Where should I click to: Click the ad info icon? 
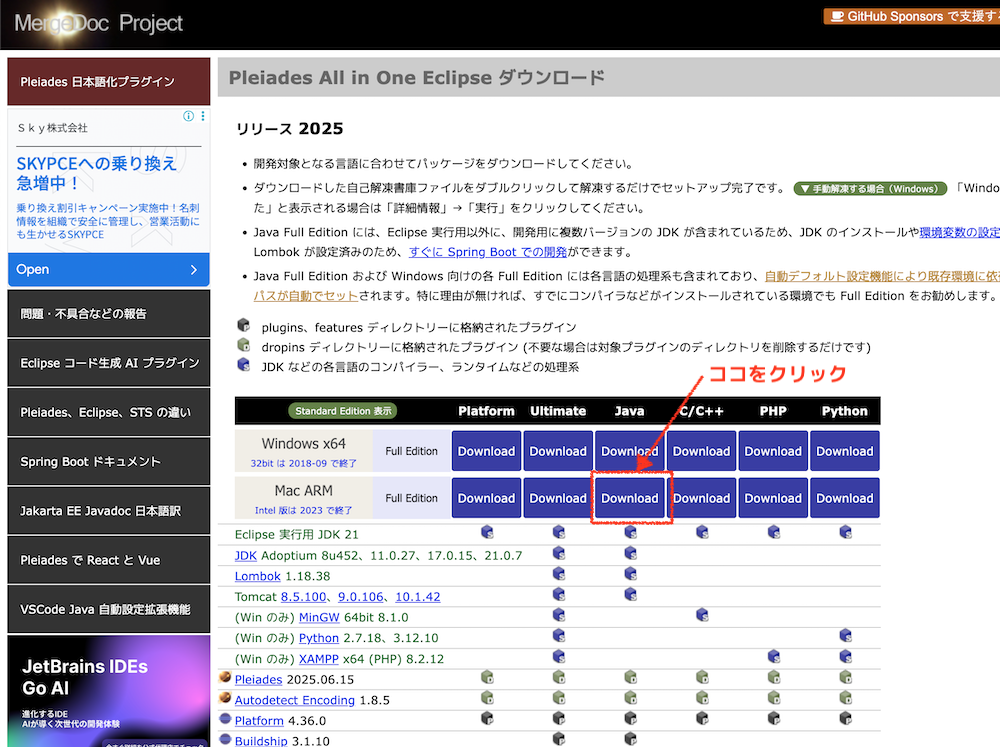pyautogui.click(x=188, y=117)
